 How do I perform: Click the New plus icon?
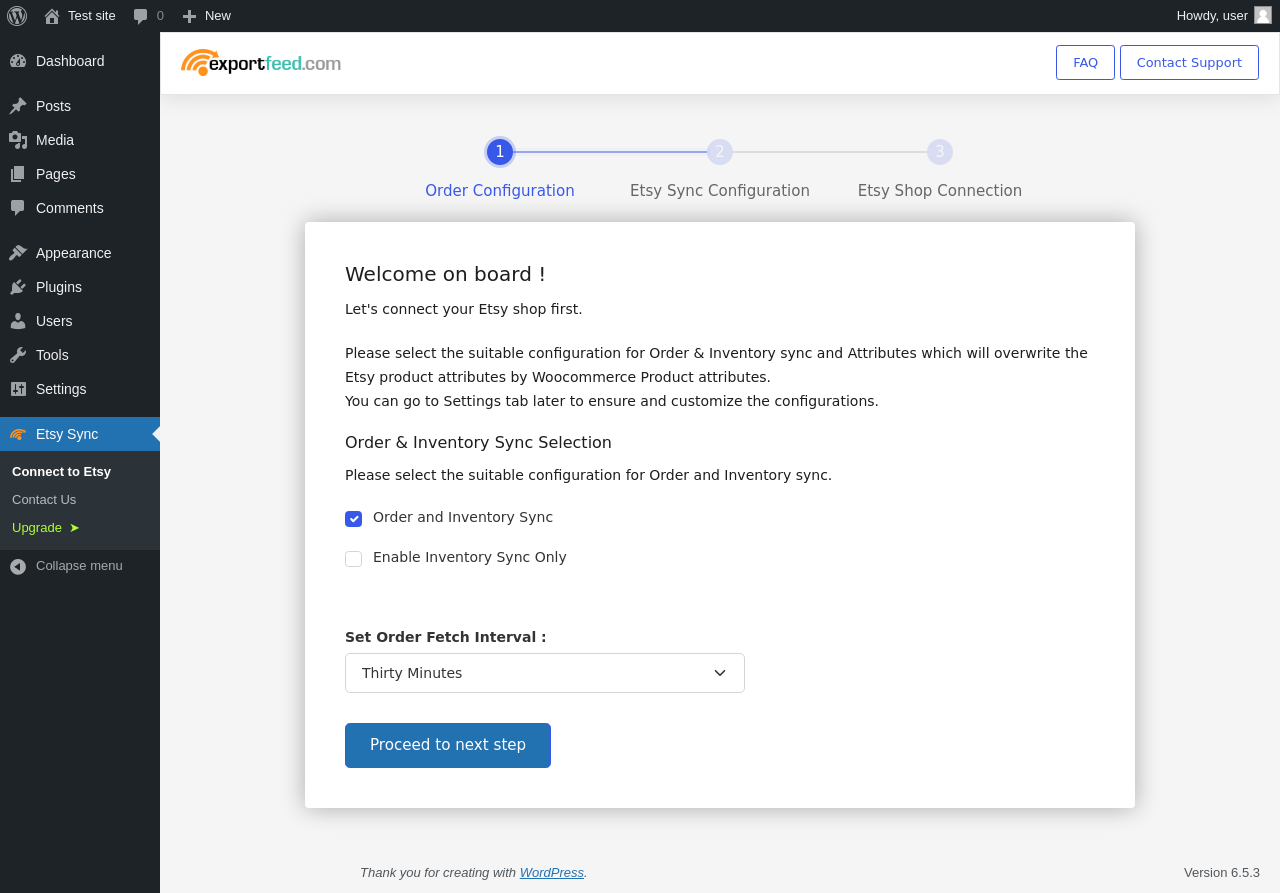pyautogui.click(x=189, y=16)
